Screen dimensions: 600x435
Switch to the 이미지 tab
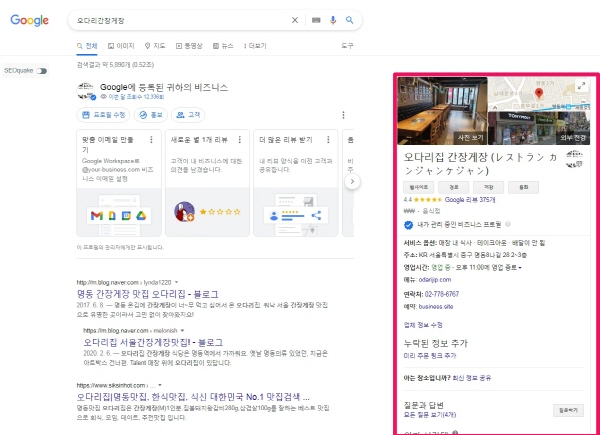(121, 46)
